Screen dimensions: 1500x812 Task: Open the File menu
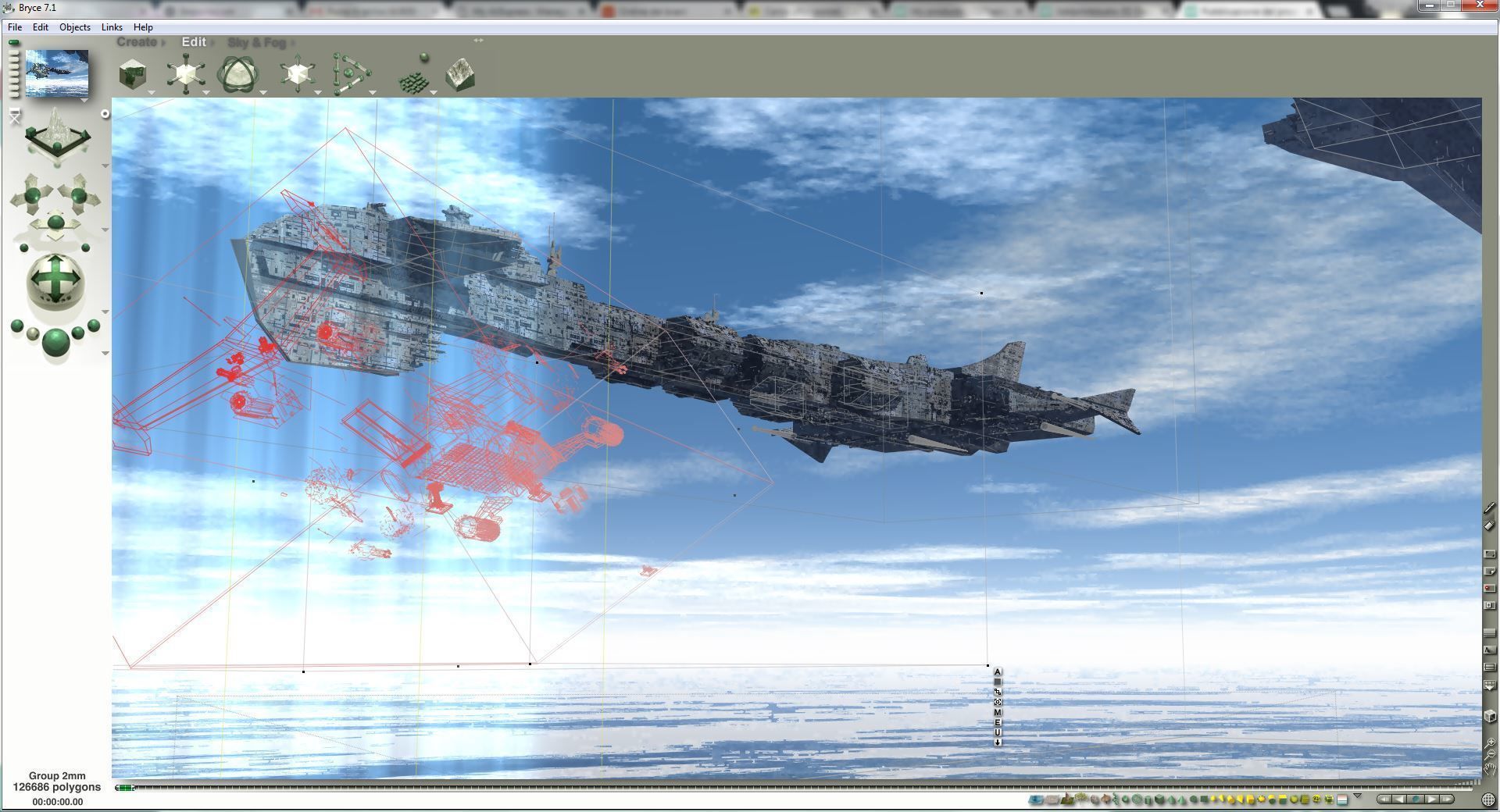tap(15, 27)
